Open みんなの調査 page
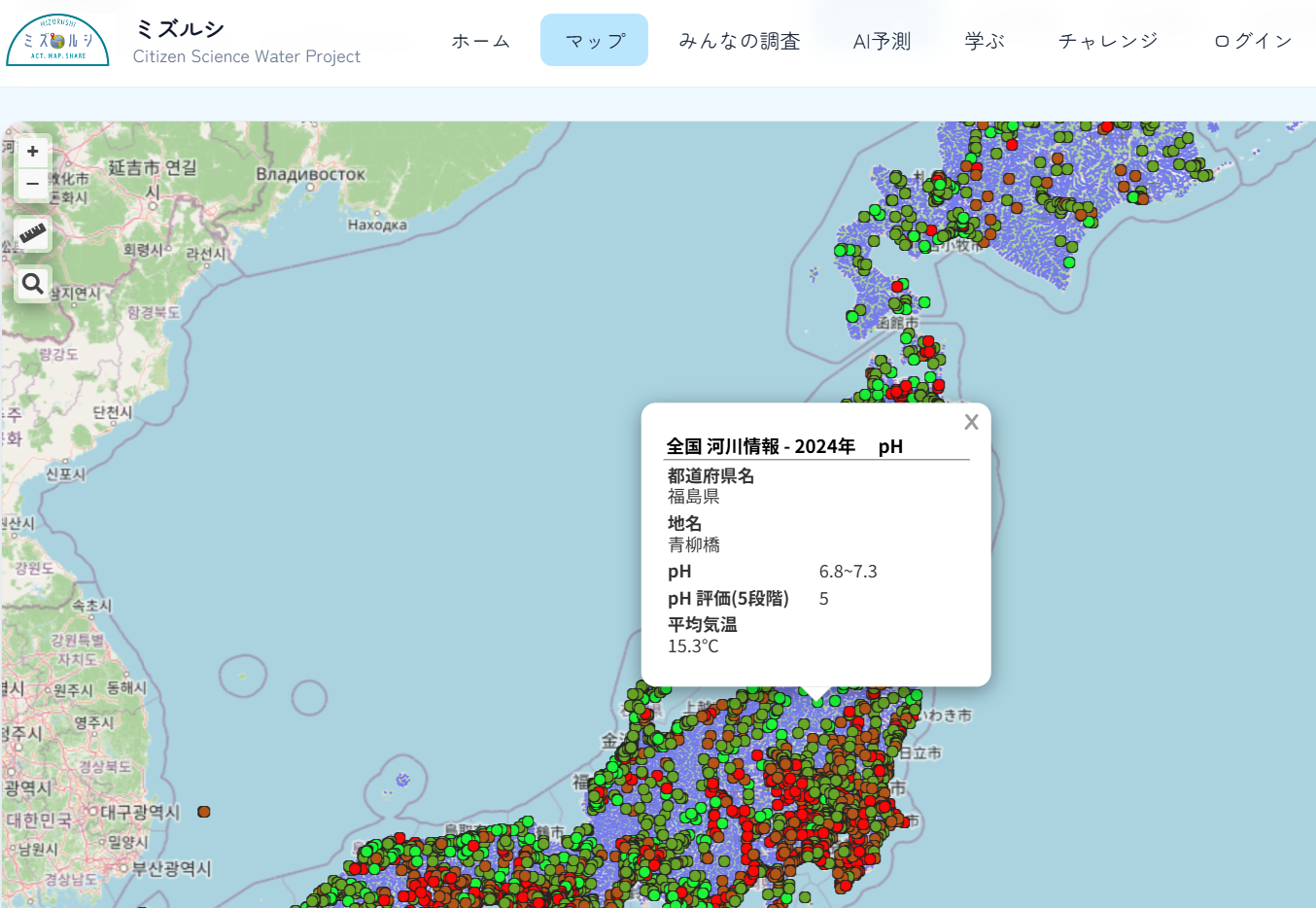The image size is (1316, 908). coord(740,41)
